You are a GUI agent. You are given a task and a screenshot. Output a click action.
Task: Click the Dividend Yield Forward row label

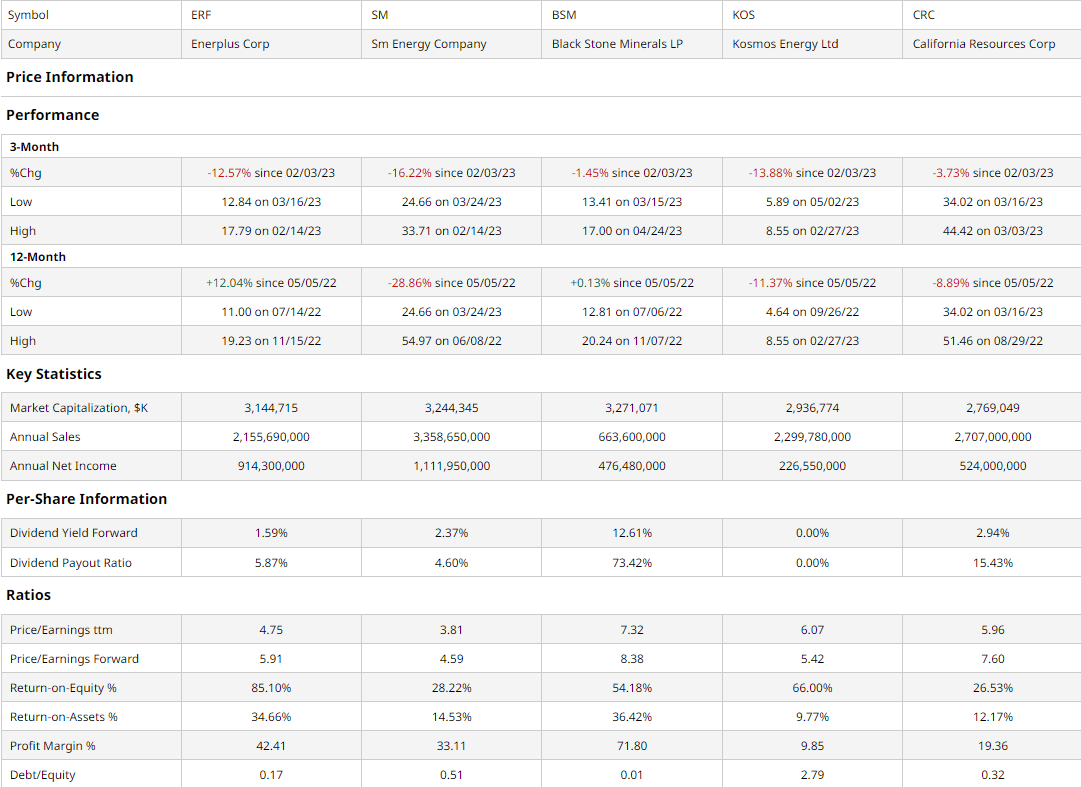click(74, 533)
